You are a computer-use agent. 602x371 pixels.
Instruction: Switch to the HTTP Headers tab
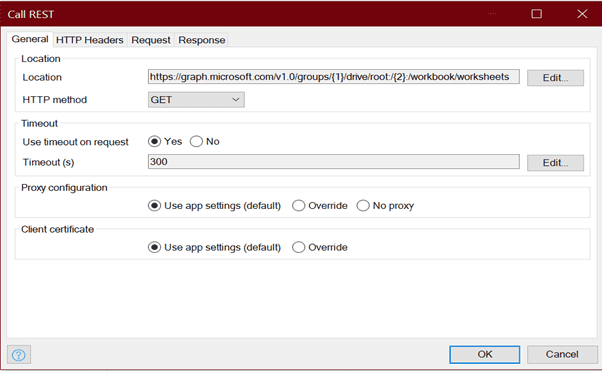(89, 40)
